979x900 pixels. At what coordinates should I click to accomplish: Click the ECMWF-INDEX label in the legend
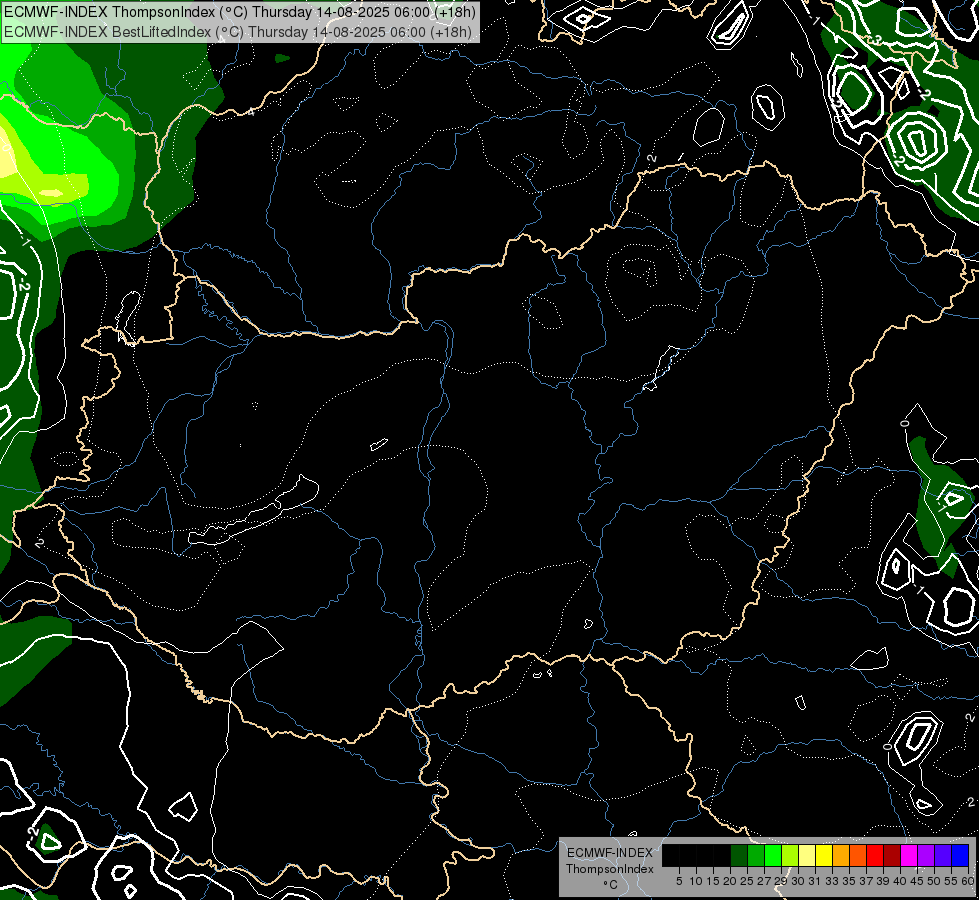[x=610, y=853]
